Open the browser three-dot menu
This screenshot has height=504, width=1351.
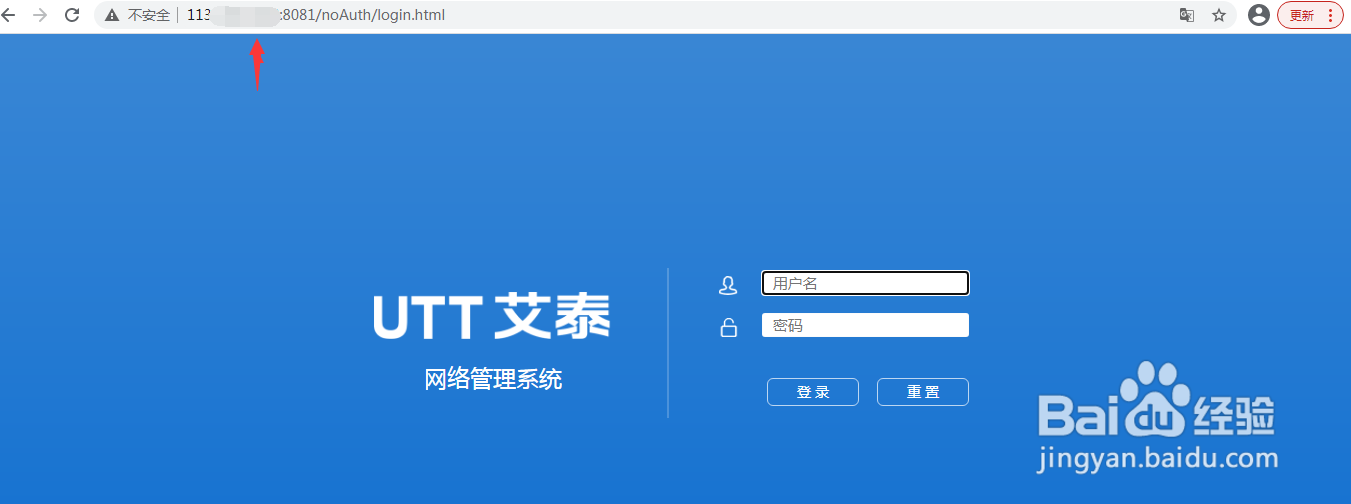point(1331,15)
